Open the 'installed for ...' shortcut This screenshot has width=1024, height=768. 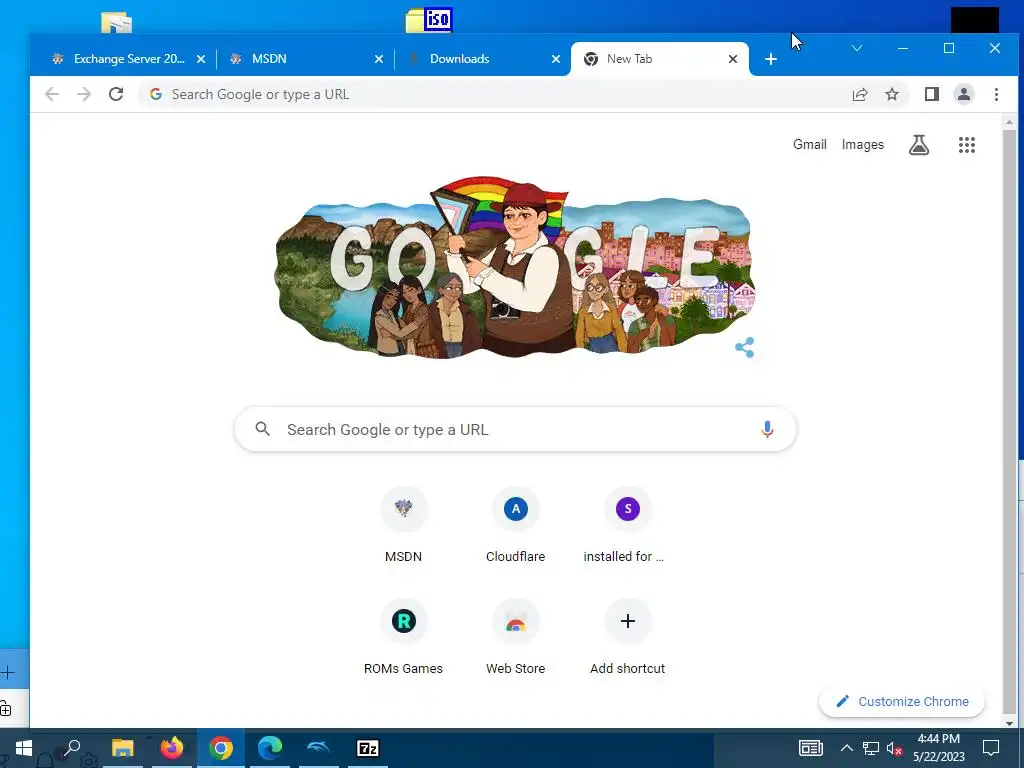(628, 526)
